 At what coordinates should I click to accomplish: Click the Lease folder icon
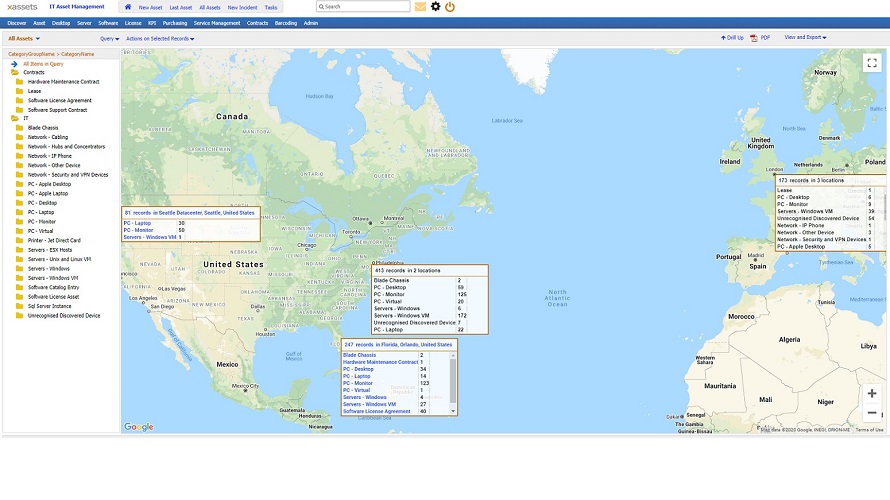(x=19, y=91)
